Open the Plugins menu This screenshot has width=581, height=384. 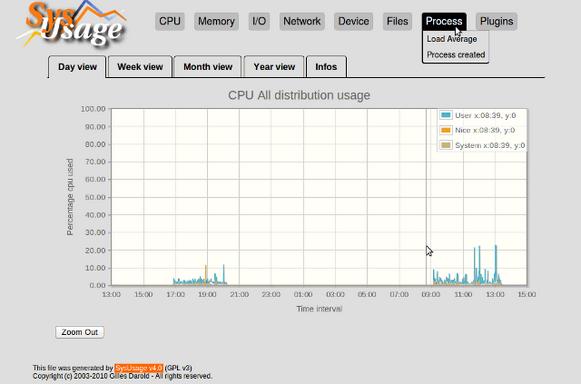tap(497, 21)
